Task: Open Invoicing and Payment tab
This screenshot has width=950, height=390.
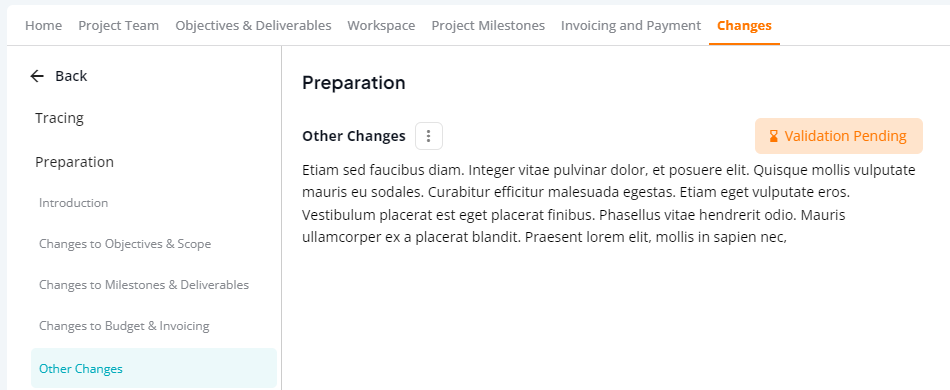Action: pos(631,25)
